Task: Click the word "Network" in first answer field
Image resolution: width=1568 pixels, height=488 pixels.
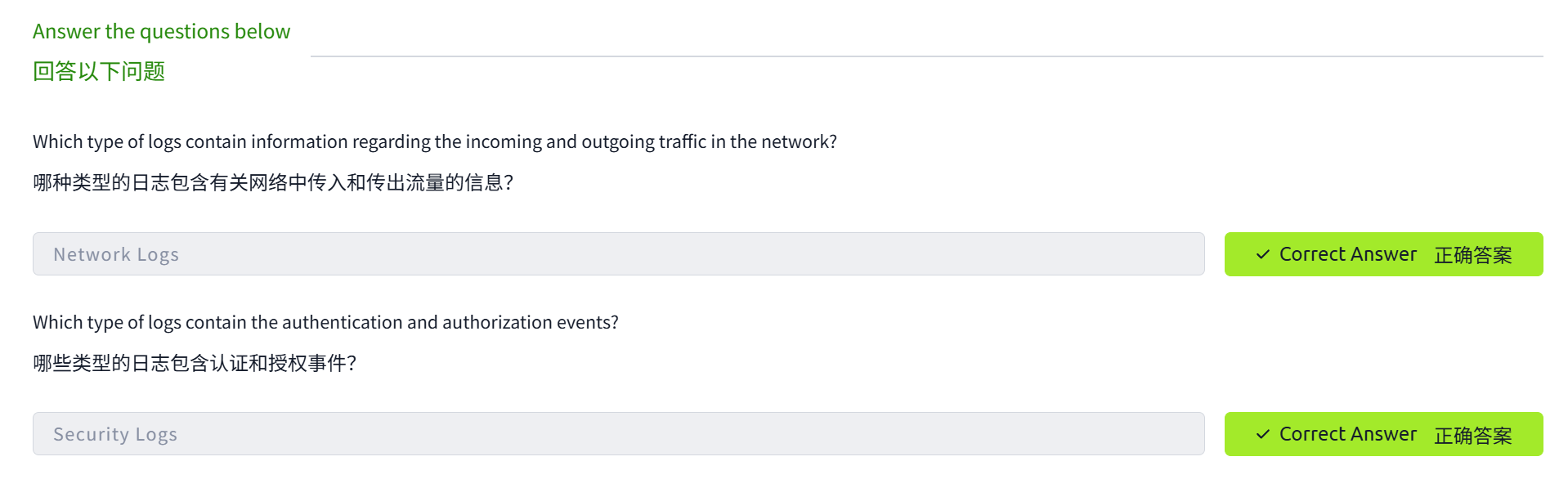Action: click(x=92, y=254)
